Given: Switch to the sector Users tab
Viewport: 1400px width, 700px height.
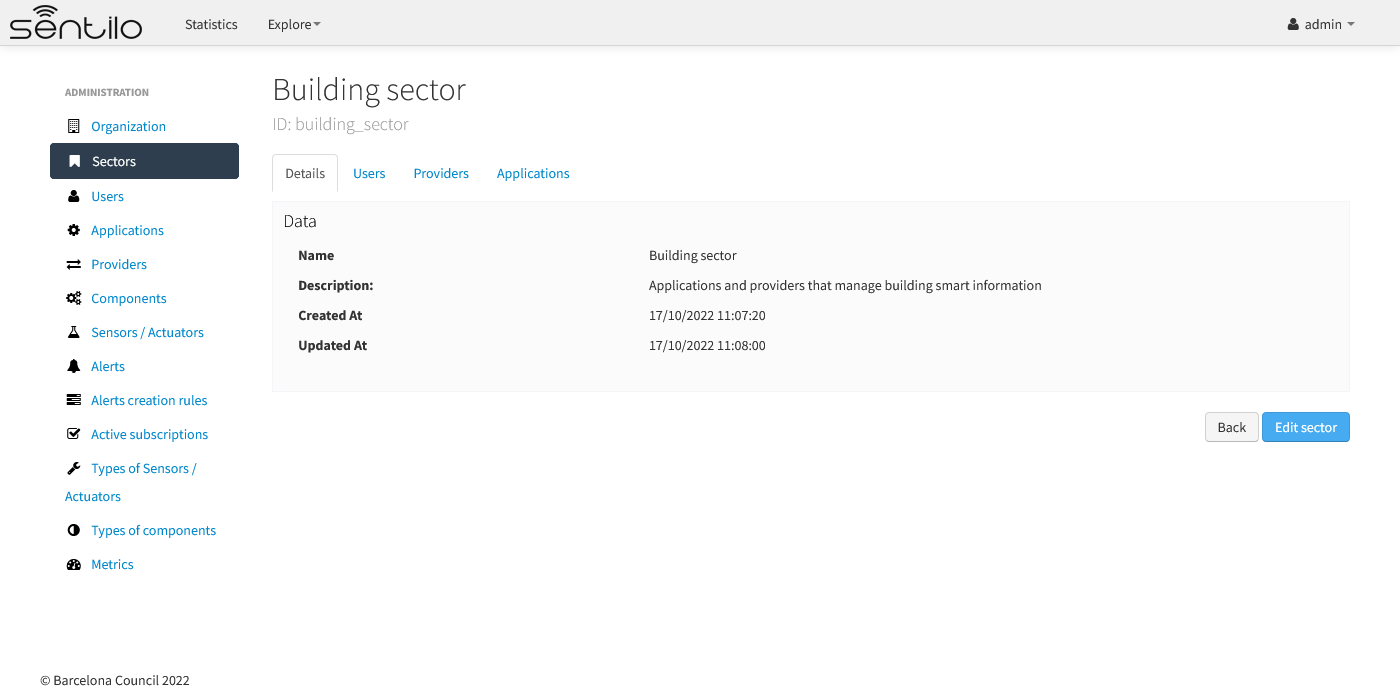Looking at the screenshot, I should pyautogui.click(x=369, y=173).
